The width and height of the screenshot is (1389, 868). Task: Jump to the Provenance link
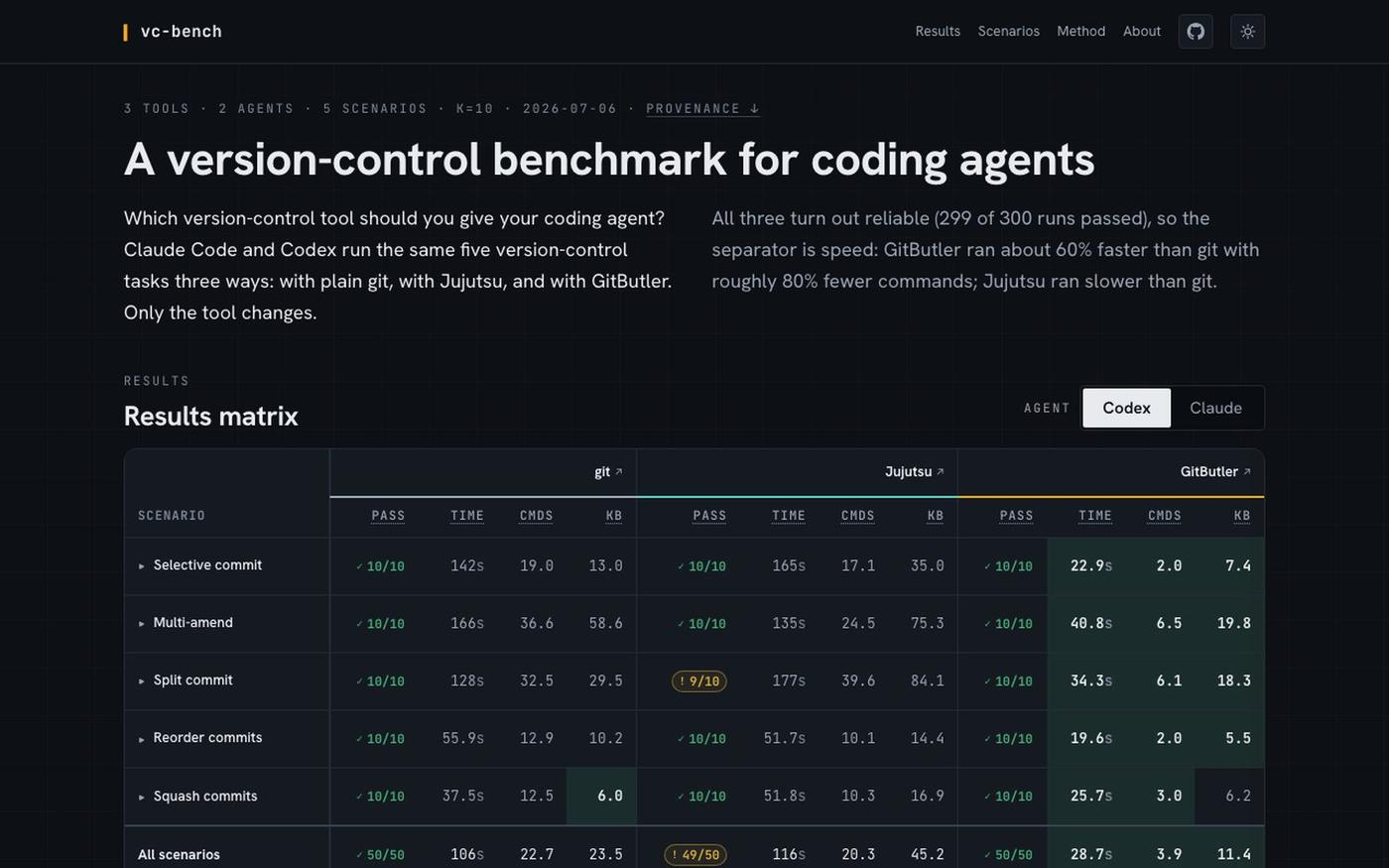point(702,109)
